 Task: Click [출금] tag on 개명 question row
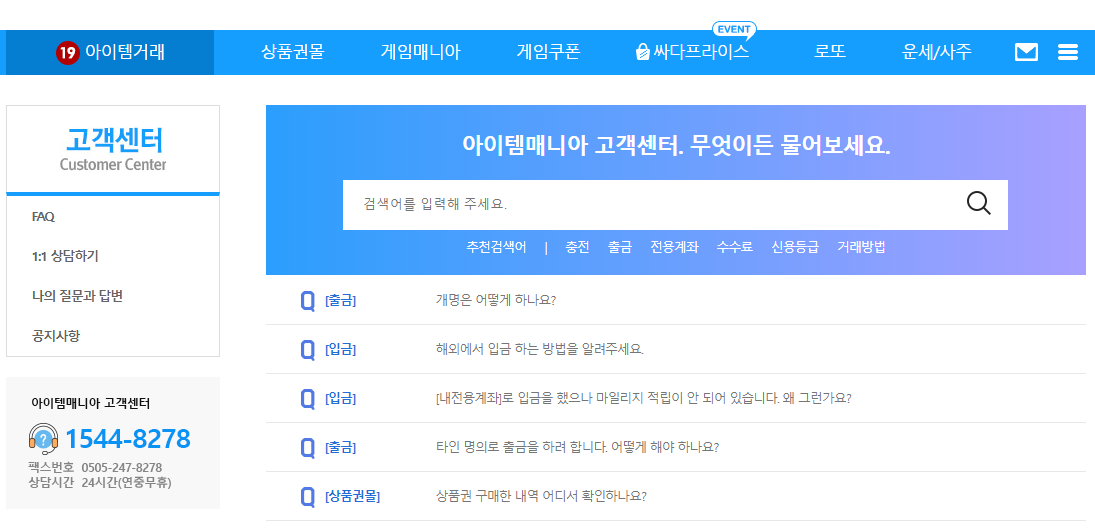pos(341,301)
